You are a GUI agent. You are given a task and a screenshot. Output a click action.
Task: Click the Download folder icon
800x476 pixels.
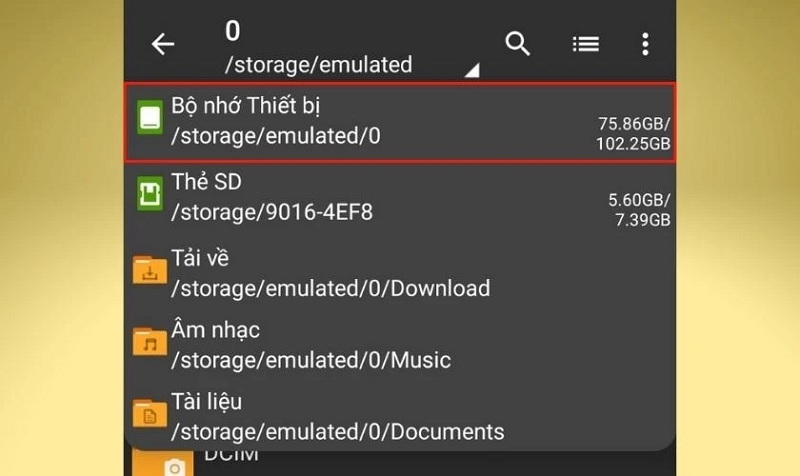tap(149, 272)
